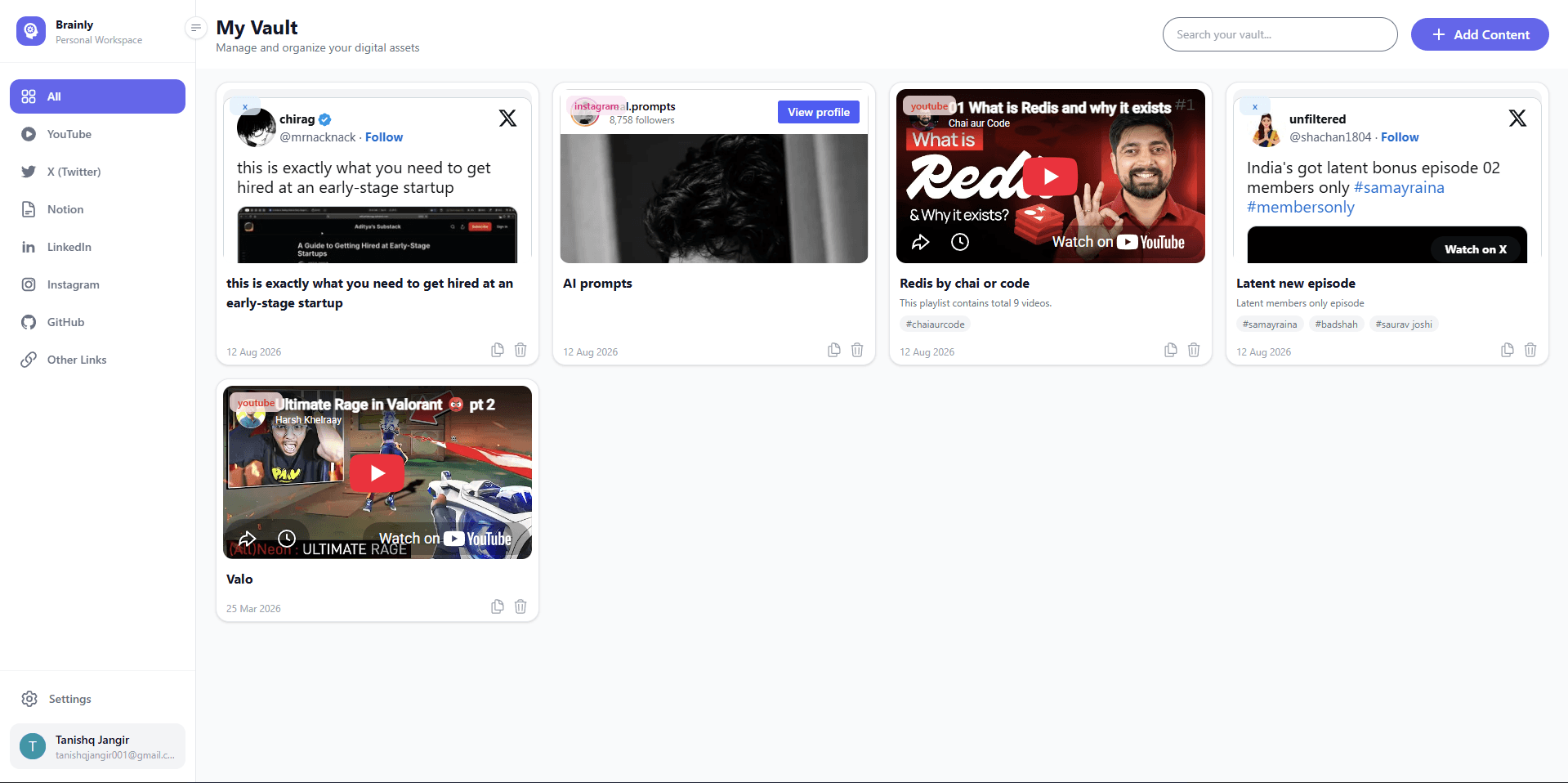This screenshot has height=783, width=1568.
Task: Collapse the sidebar with the toggle icon
Action: 195,28
